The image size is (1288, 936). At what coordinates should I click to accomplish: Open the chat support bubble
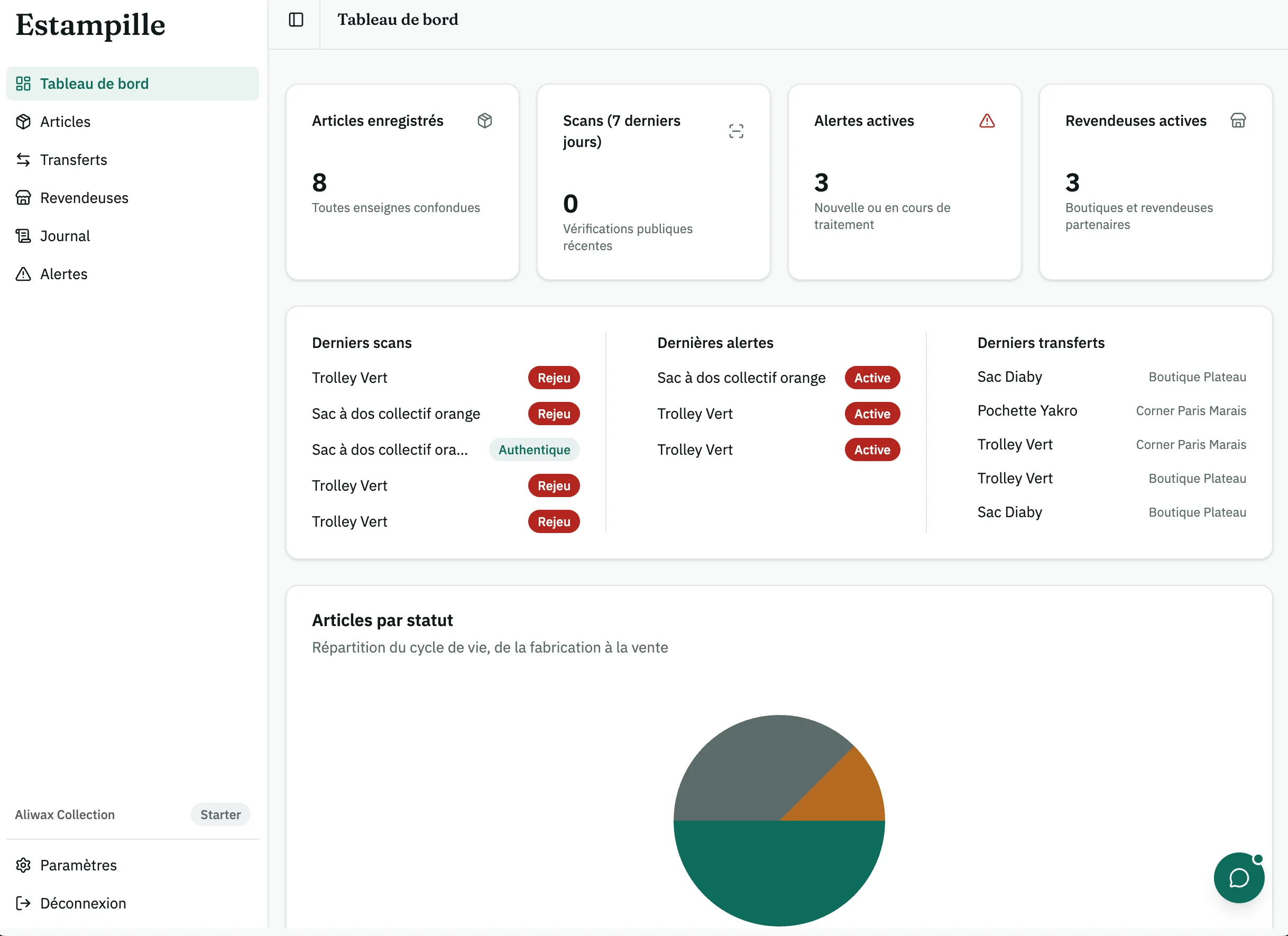(1239, 877)
